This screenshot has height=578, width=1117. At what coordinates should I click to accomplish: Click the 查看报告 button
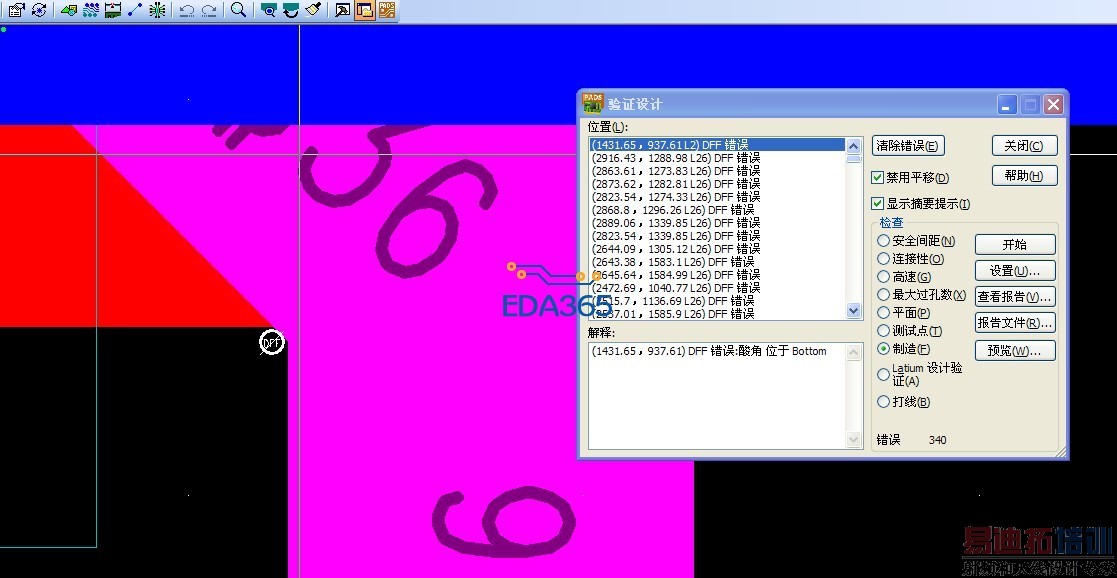1014,296
